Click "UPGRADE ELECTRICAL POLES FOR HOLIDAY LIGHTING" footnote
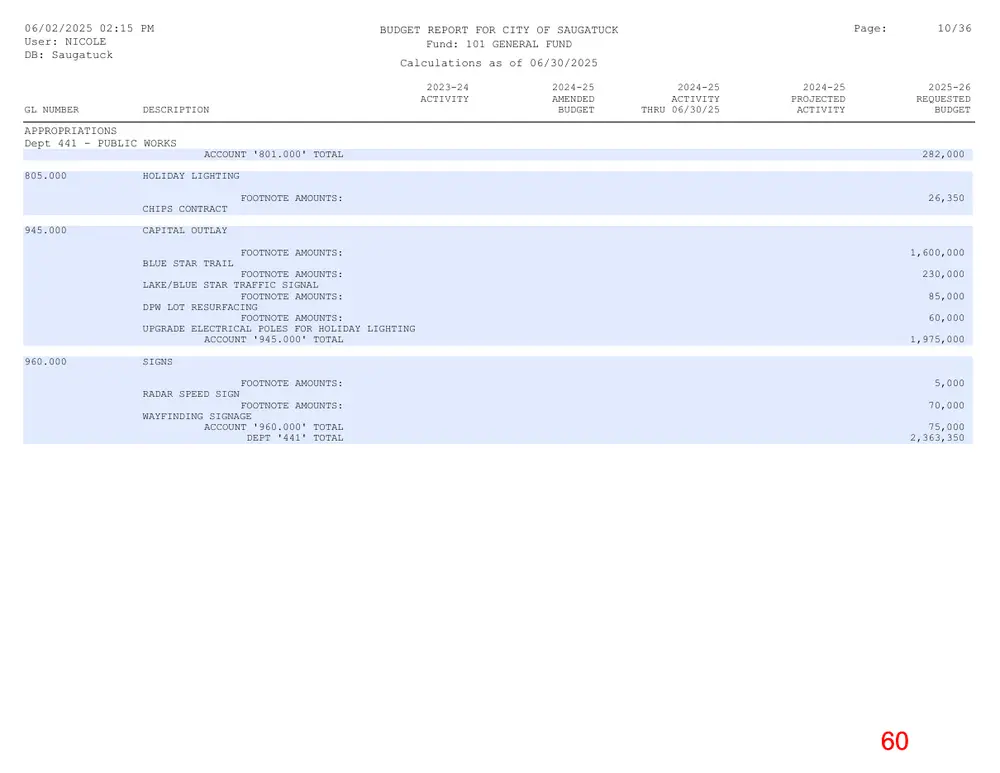1000x773 pixels. point(279,329)
